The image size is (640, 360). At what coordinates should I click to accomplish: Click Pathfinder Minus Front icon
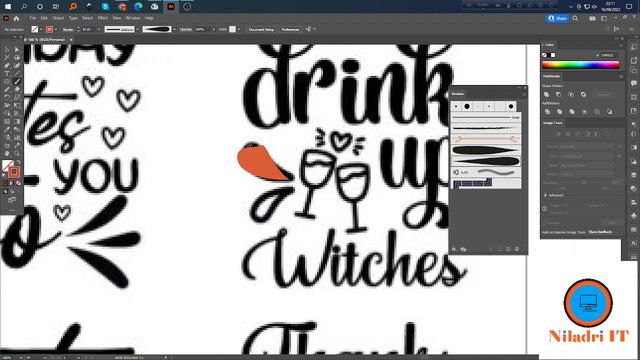559,94
